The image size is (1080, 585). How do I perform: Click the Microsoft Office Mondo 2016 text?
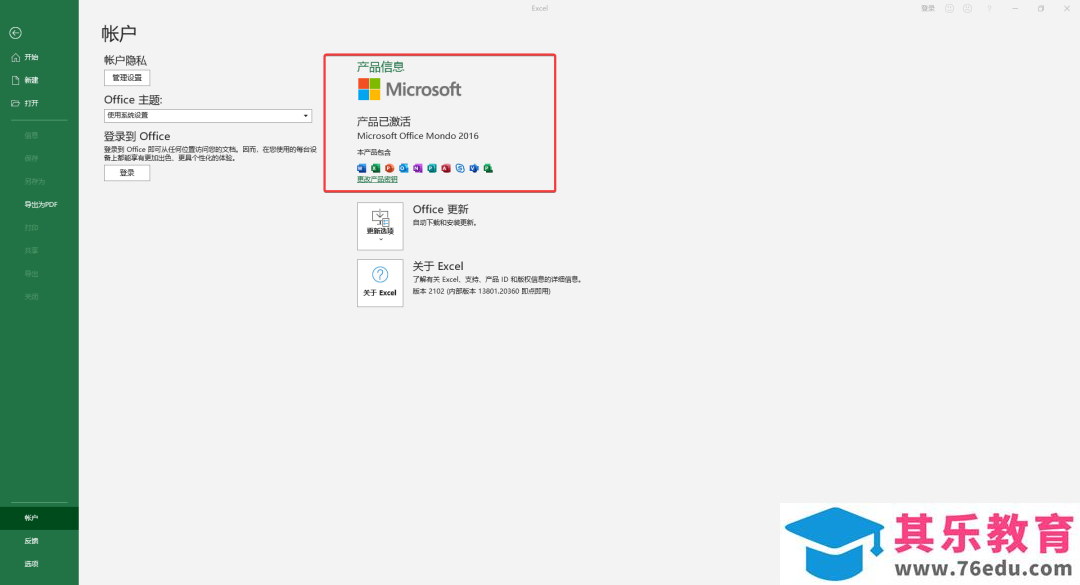tap(417, 136)
